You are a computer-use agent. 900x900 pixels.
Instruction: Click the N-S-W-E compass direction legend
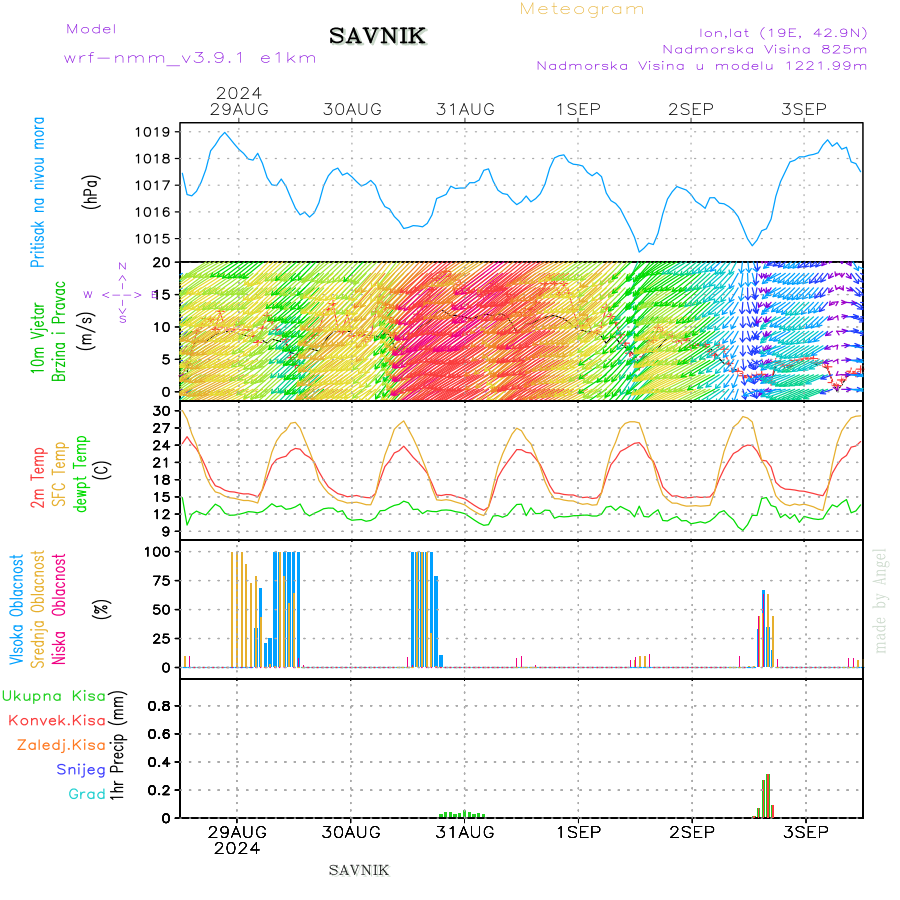point(123,293)
